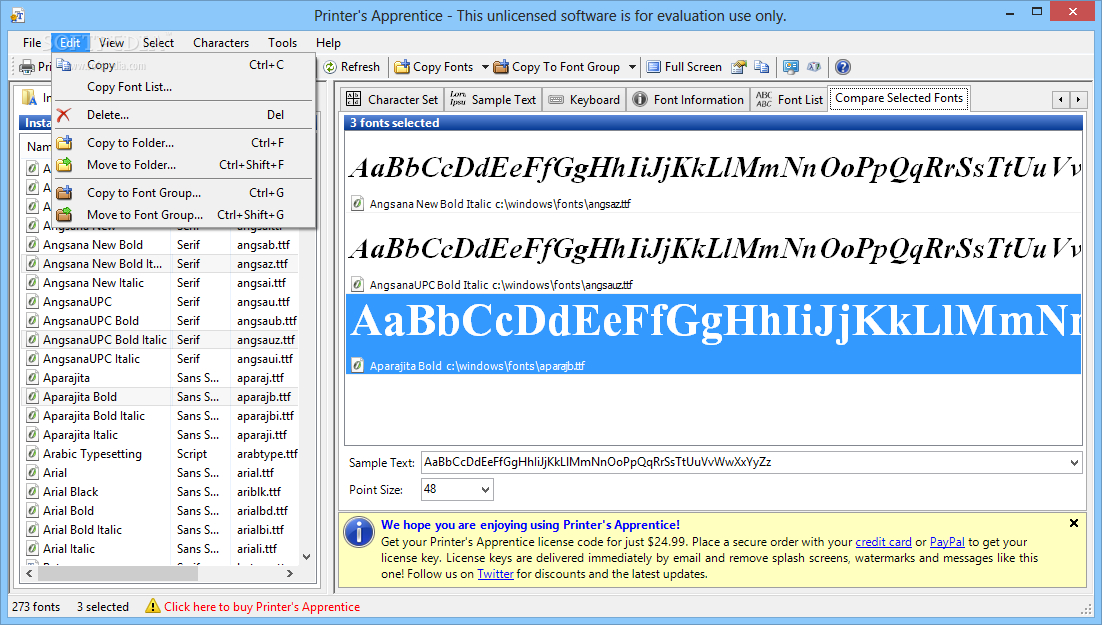Open the Select menu

pos(158,43)
